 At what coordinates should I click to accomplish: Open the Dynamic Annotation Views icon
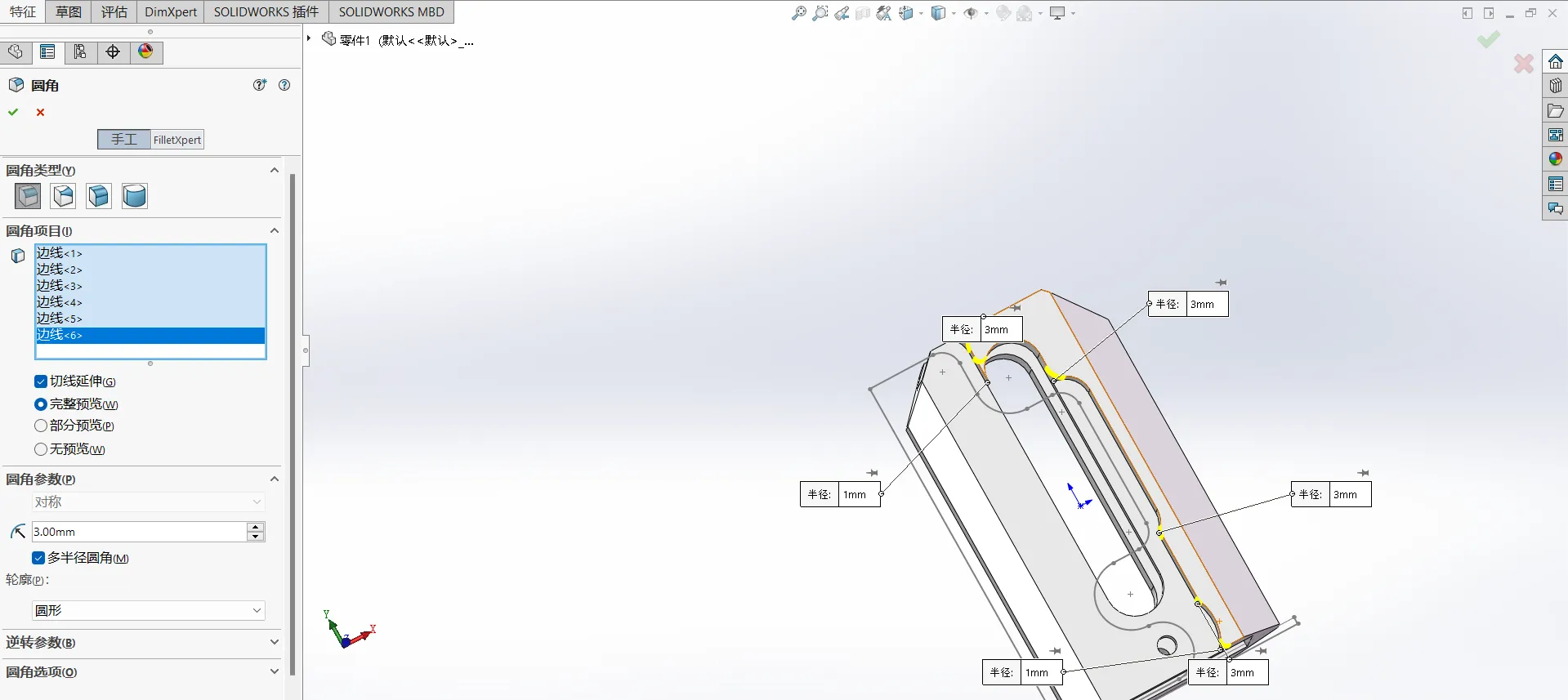(x=884, y=13)
